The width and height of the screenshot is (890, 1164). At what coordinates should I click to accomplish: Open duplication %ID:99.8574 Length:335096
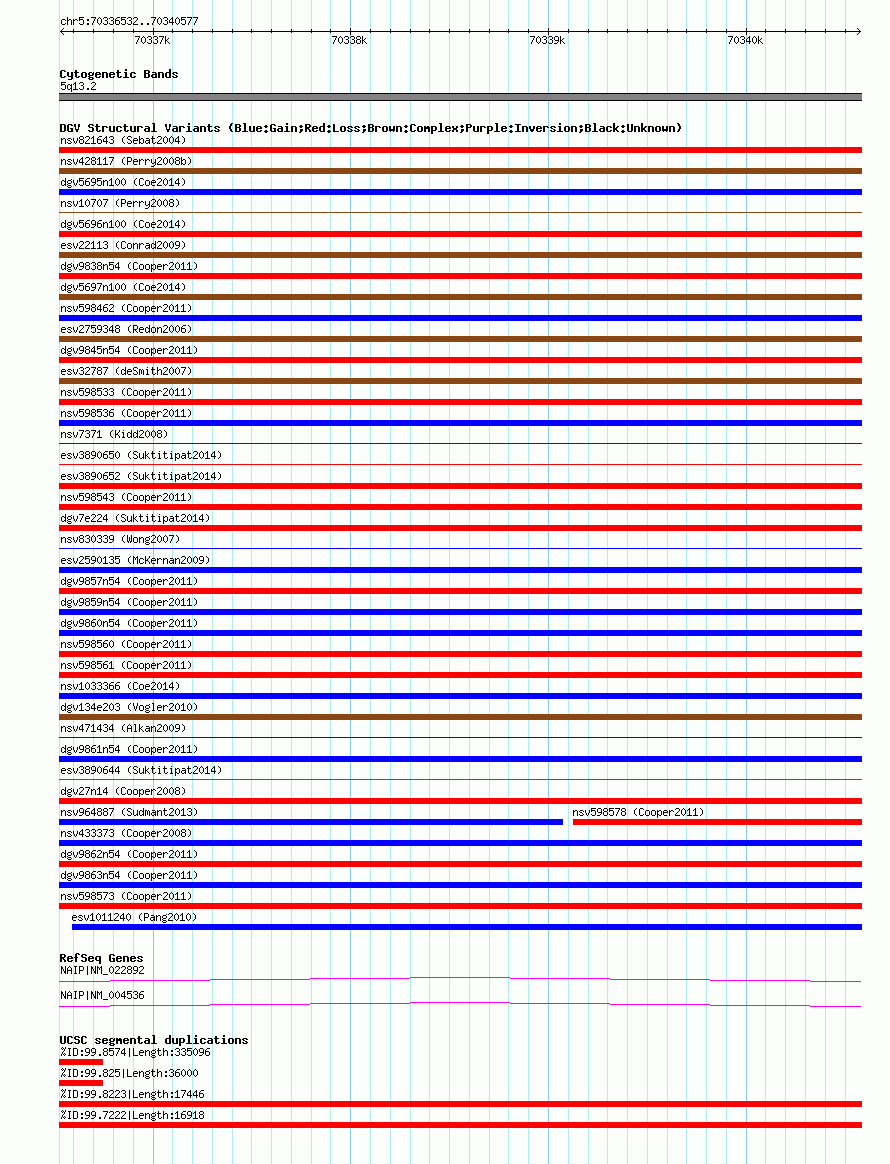click(135, 1052)
